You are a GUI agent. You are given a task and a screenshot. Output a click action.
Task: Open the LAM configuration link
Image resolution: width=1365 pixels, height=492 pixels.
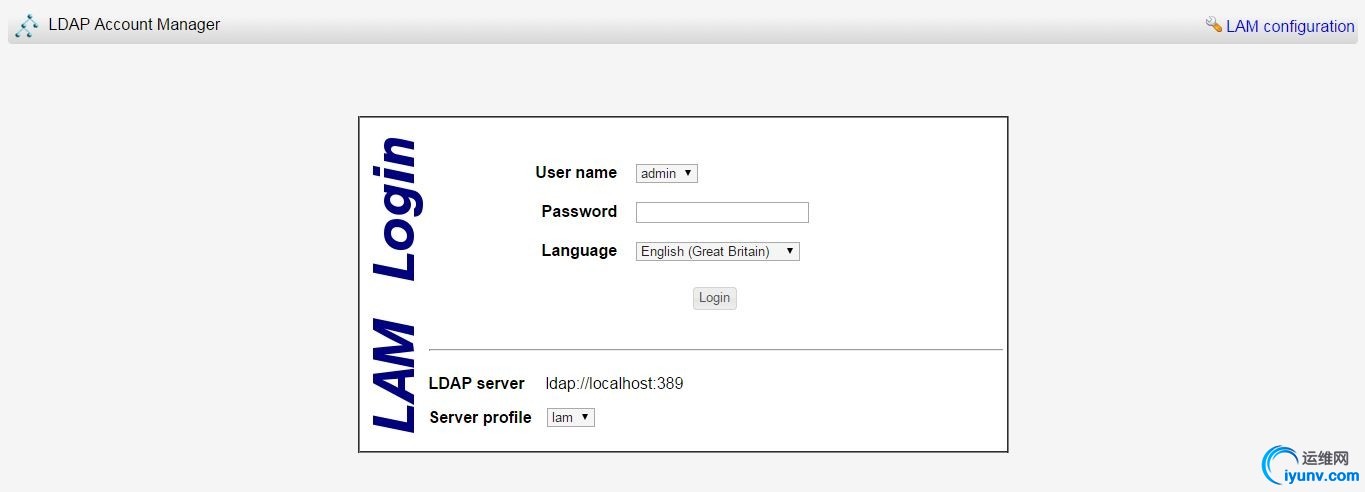click(x=1290, y=26)
